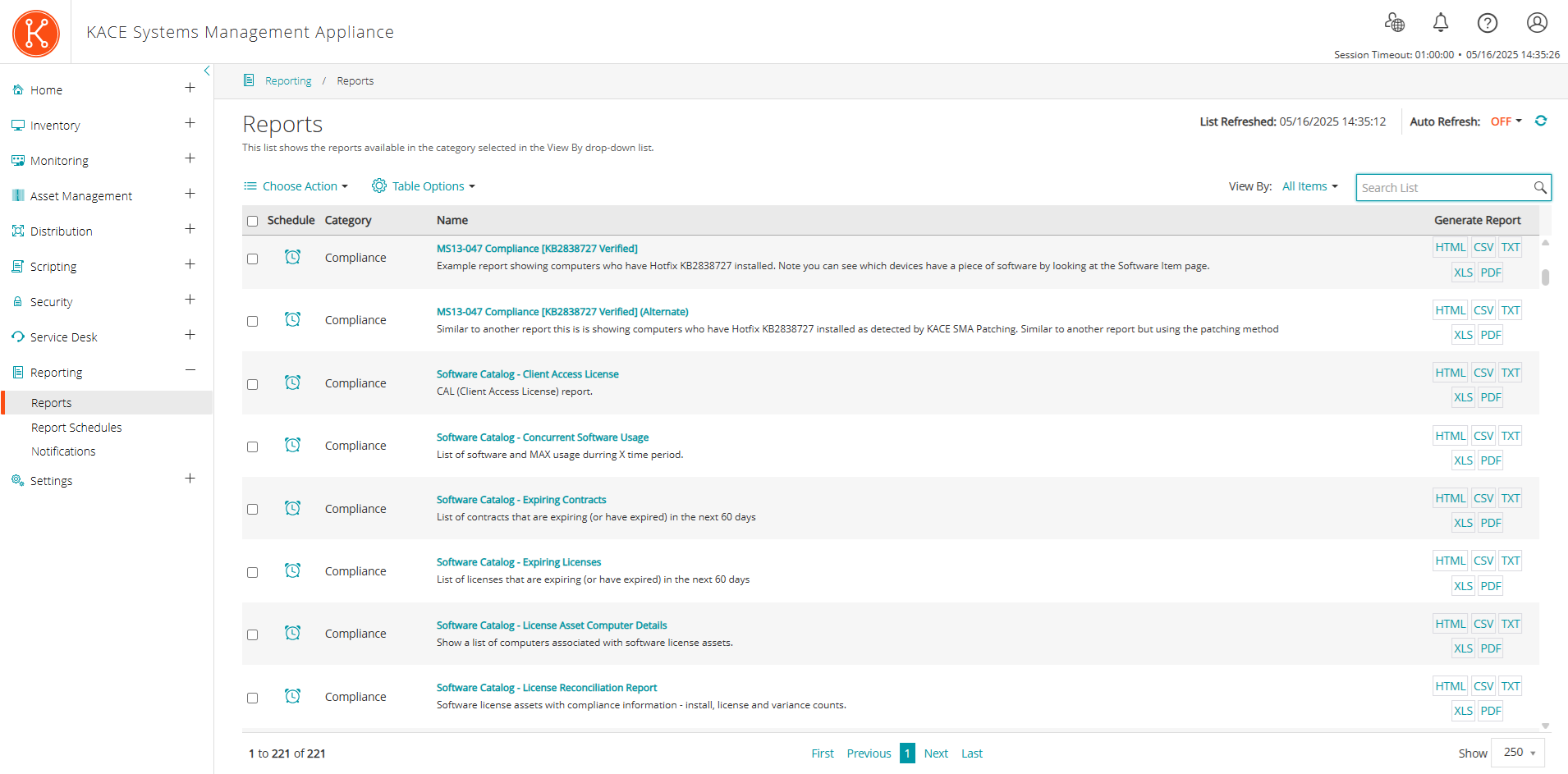Click the Asset Management sidebar icon
The height and width of the screenshot is (774, 1568).
[x=17, y=195]
